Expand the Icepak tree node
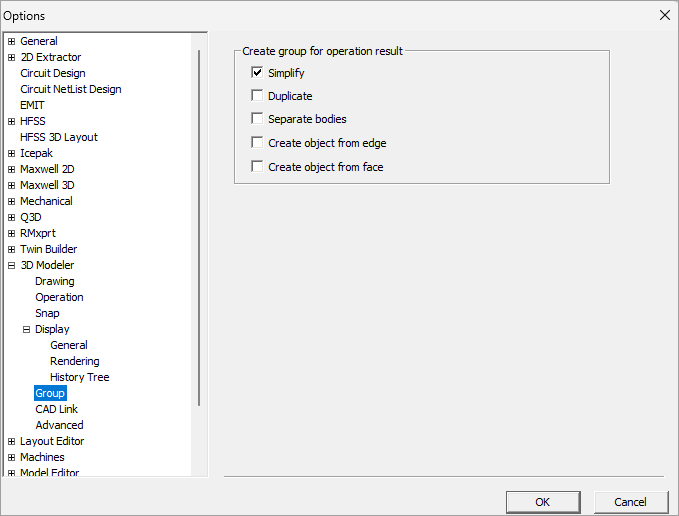 [11, 153]
